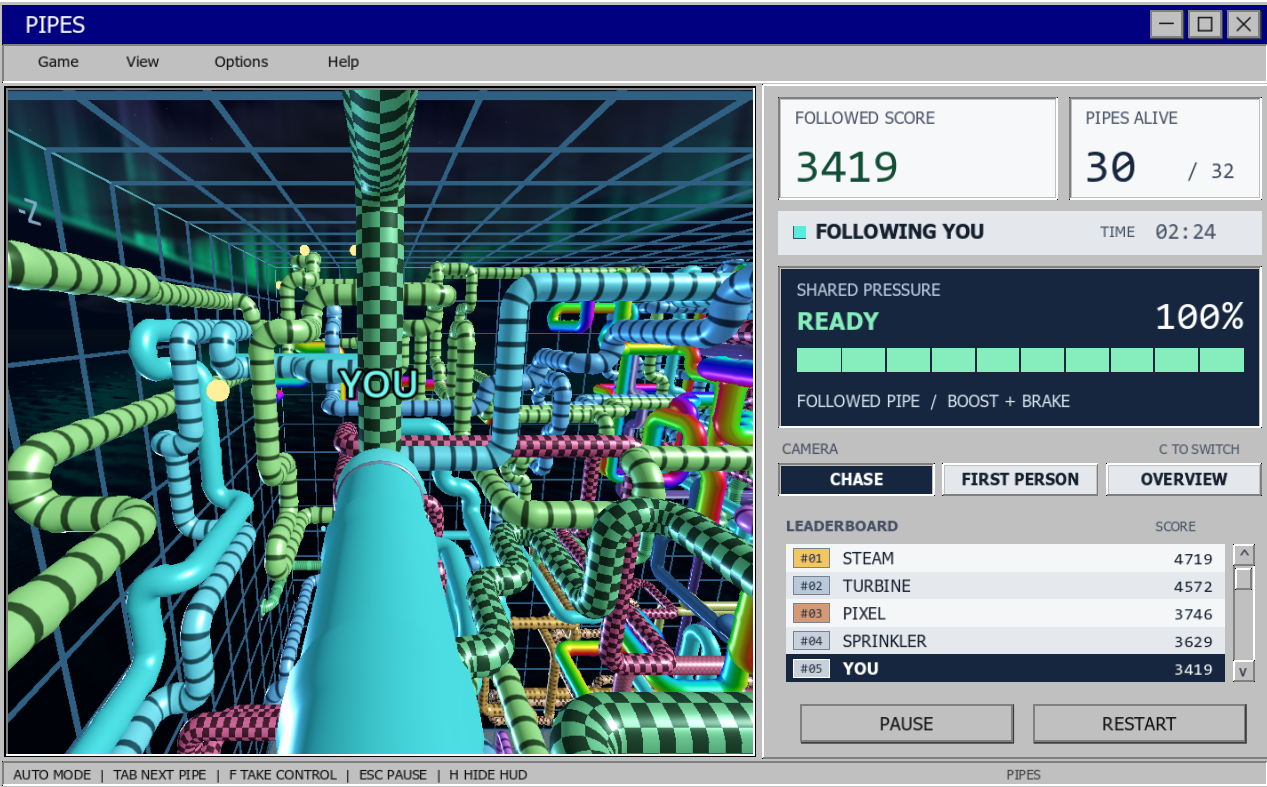Close the PIPES window

tap(1243, 24)
